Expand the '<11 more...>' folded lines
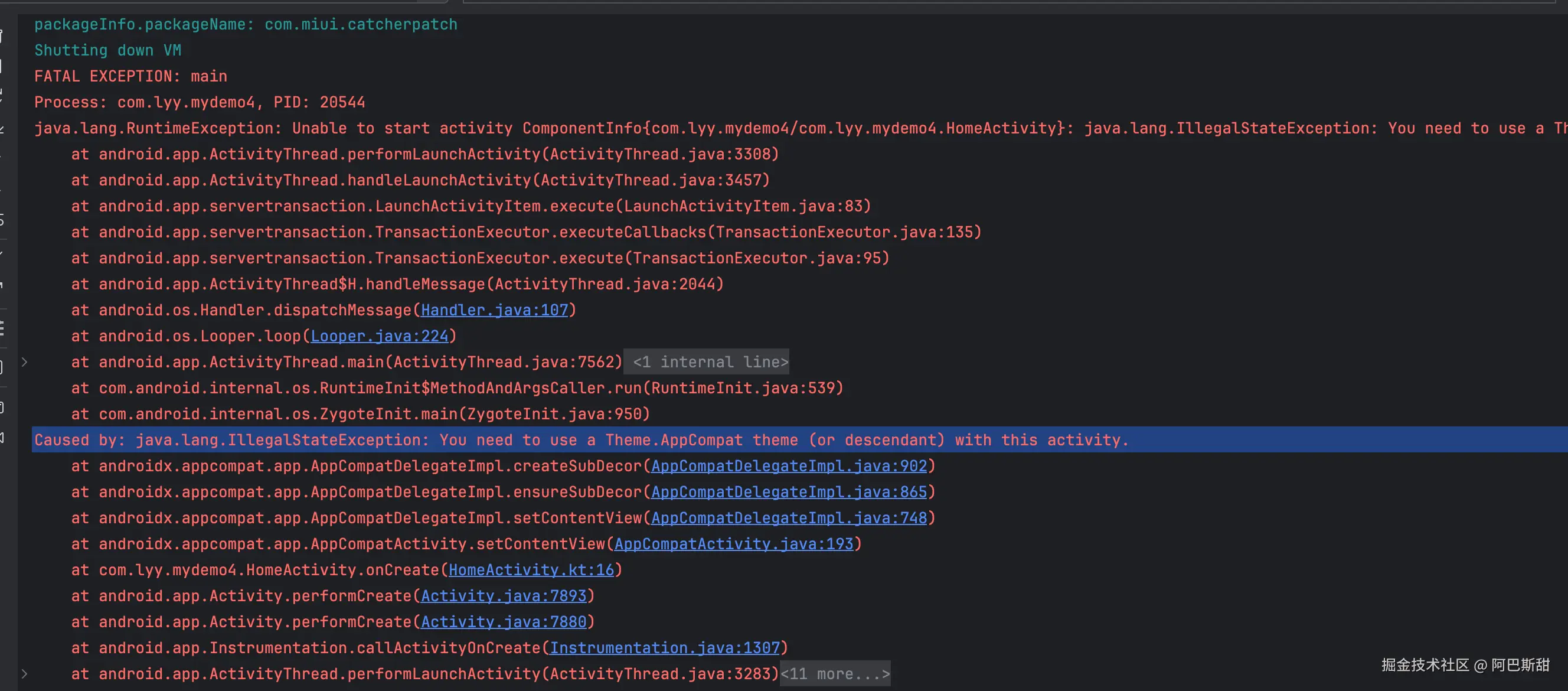1568x691 pixels. [x=835, y=674]
